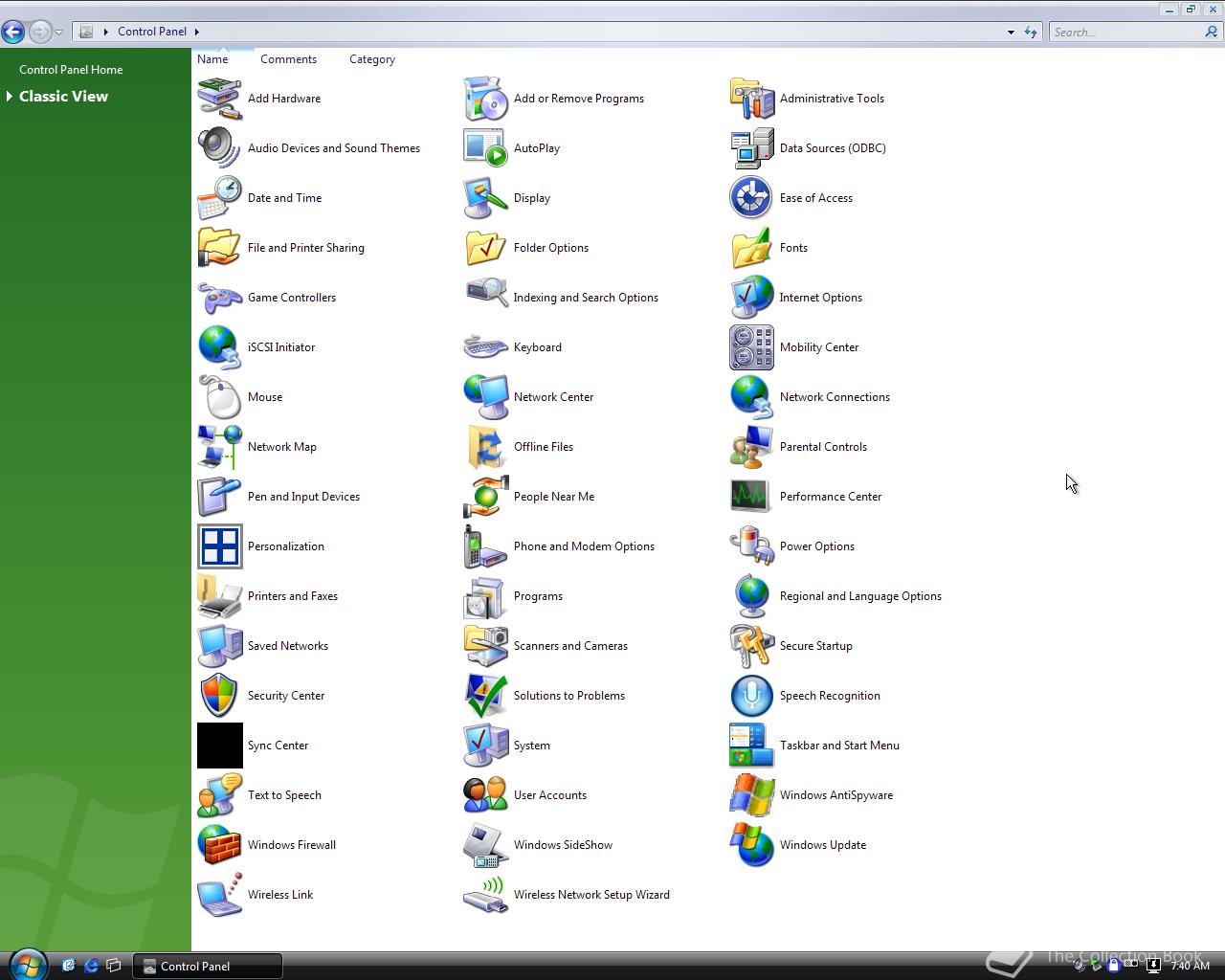Click in the Search input field
Screen dimensions: 1225x980
tap(1125, 33)
